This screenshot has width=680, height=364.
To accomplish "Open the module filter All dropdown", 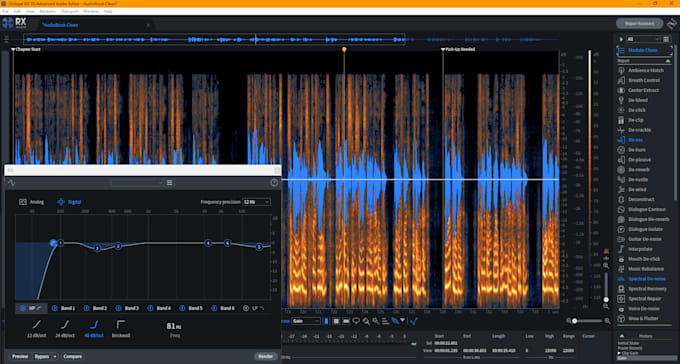I will click(x=643, y=39).
